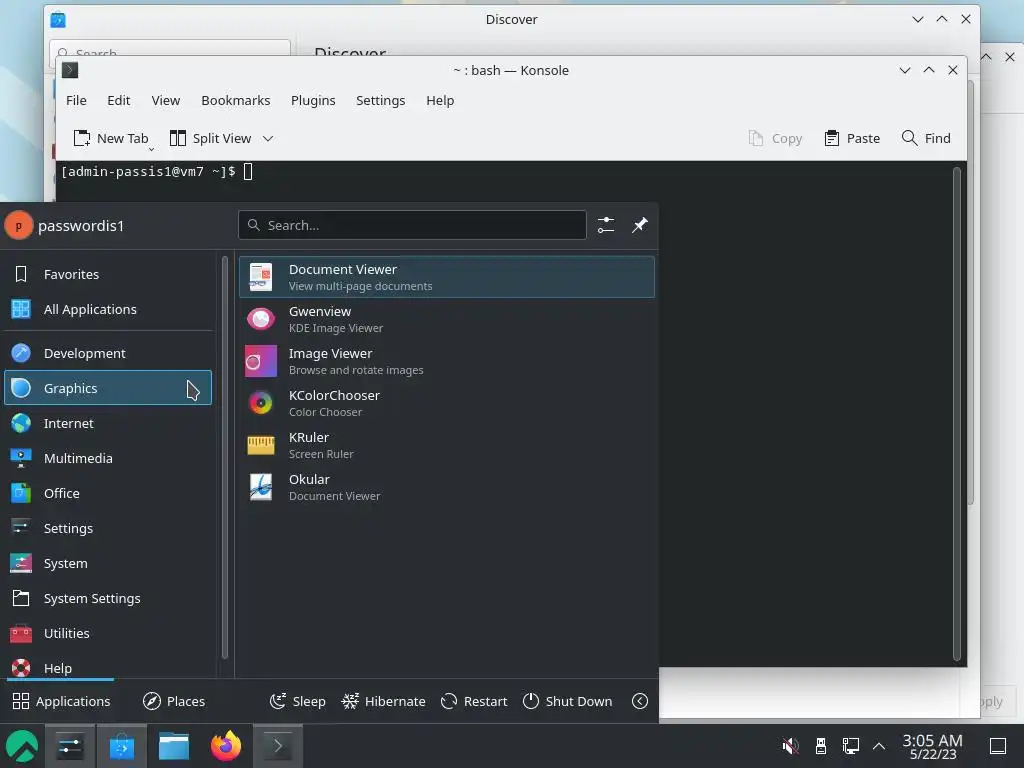Image resolution: width=1024 pixels, height=768 pixels.
Task: Launch KColorChooser color picker
Action: click(447, 403)
